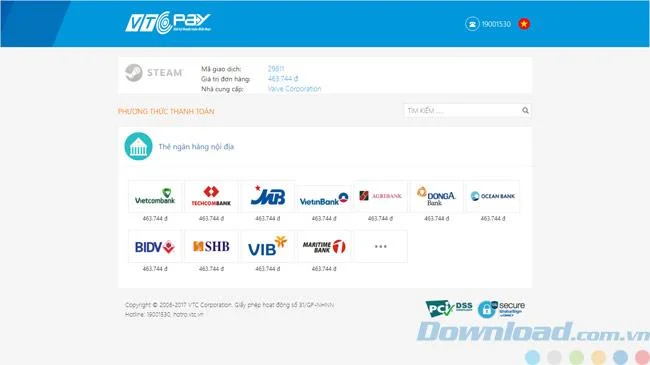650x365 pixels.
Task: Click the Steam logo
Action: pyautogui.click(x=154, y=73)
